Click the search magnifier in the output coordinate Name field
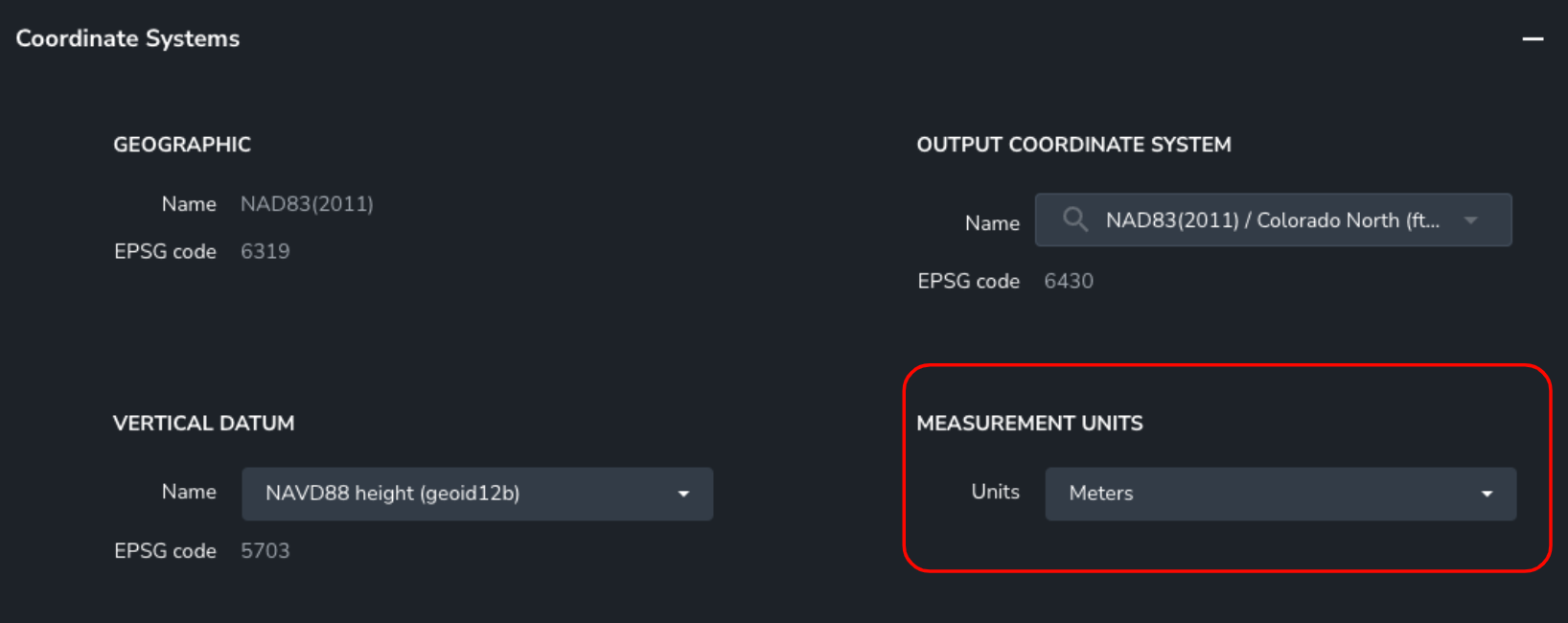 tap(1074, 219)
